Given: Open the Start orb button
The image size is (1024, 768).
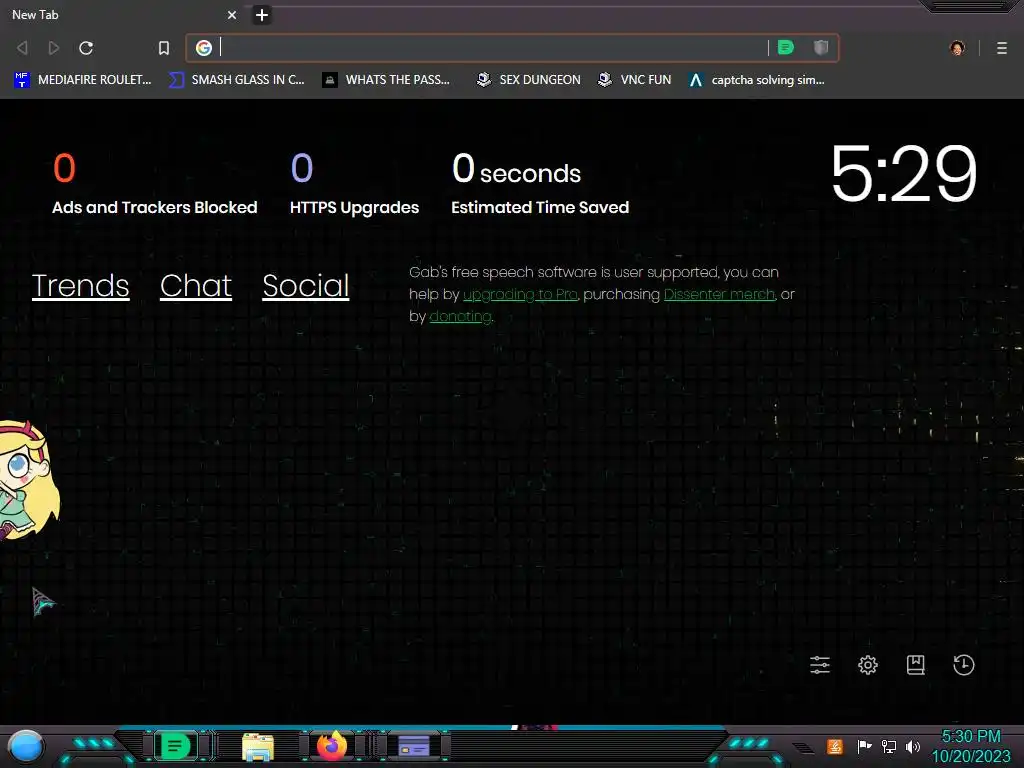Looking at the screenshot, I should coord(25,746).
